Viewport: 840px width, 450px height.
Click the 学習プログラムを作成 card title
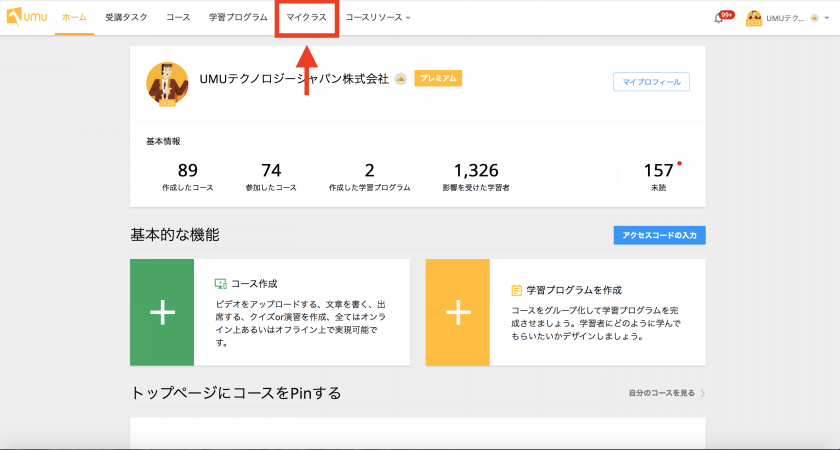pos(574,290)
